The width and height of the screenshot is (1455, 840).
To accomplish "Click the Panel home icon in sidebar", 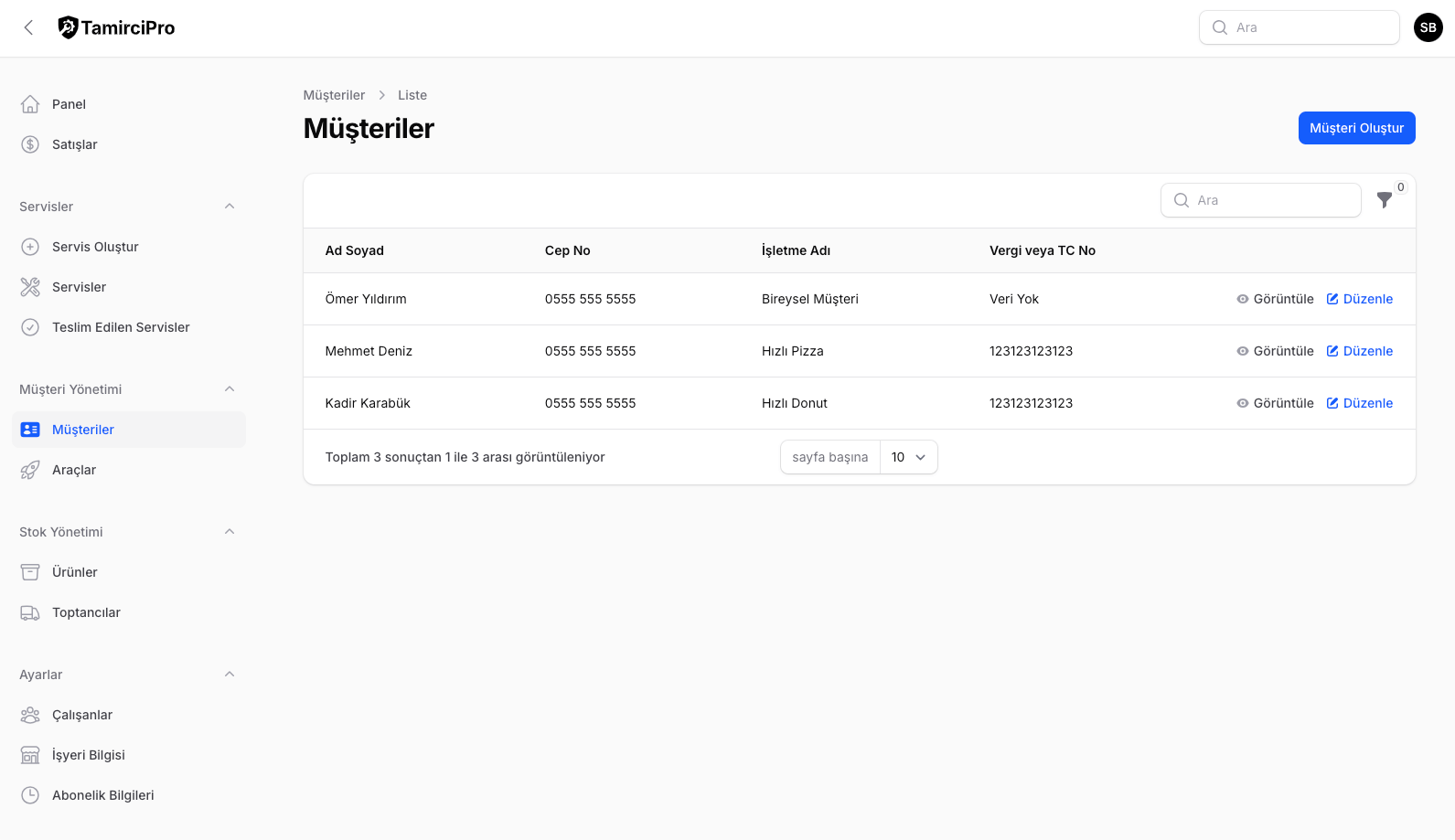I will pos(30,104).
